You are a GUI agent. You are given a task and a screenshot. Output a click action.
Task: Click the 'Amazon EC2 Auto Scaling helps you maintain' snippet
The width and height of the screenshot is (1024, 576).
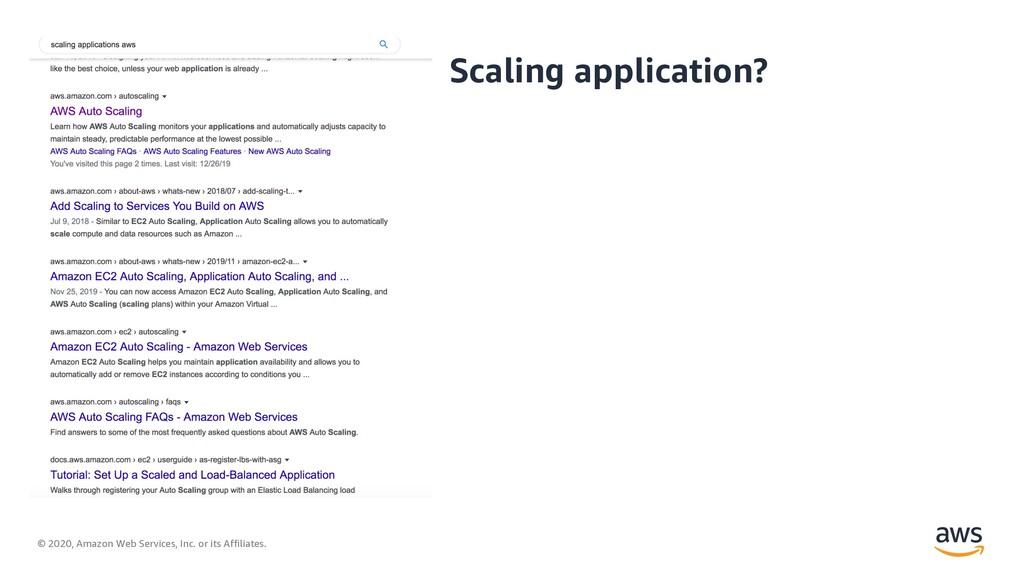click(205, 368)
